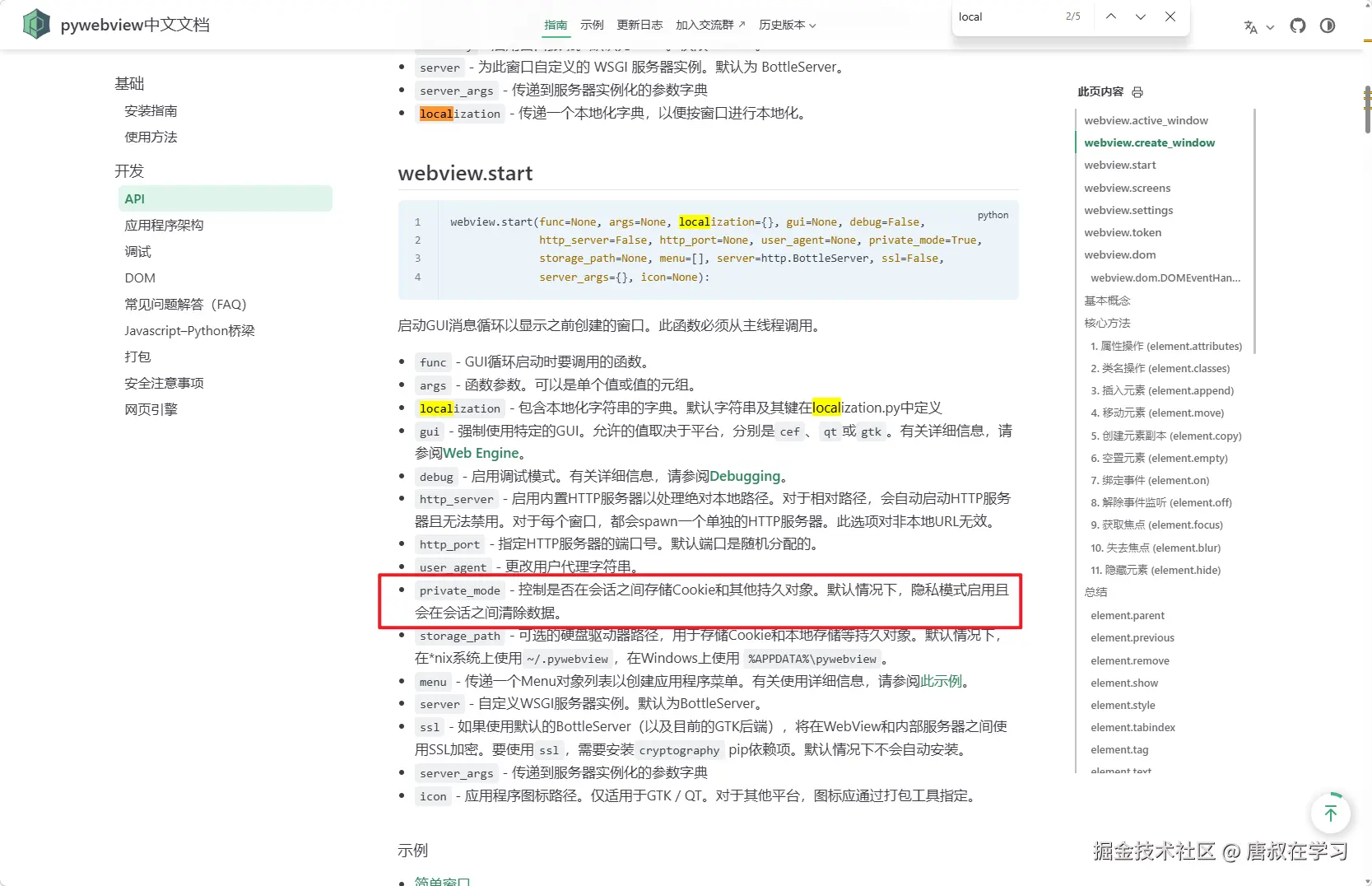The width and height of the screenshot is (1372, 886).
Task: Jump to previous search match for 'local'
Action: click(1110, 16)
